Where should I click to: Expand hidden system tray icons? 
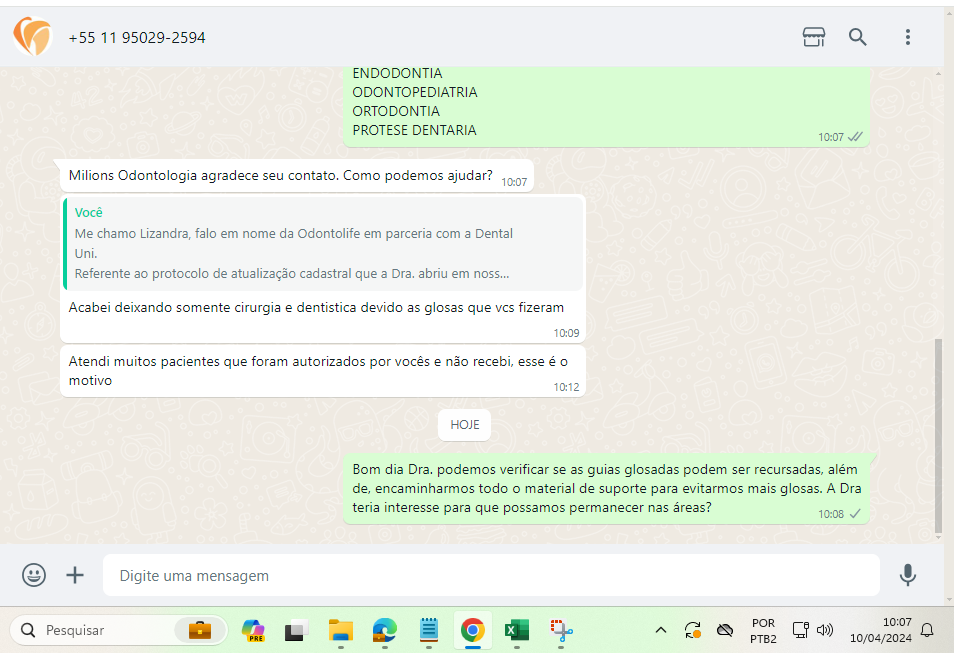(661, 630)
